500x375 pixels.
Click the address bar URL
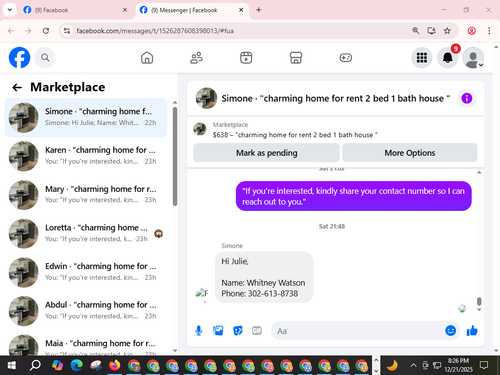tap(155, 31)
